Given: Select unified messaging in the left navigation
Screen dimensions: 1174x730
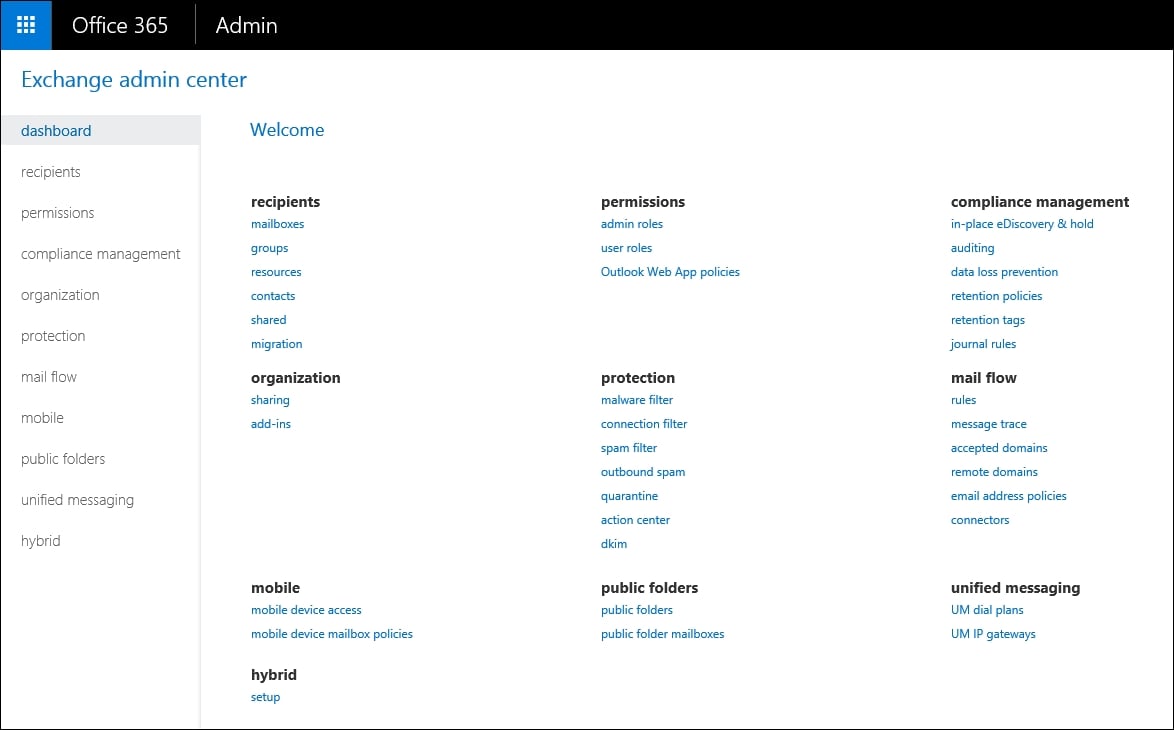Looking at the screenshot, I should [x=77, y=500].
